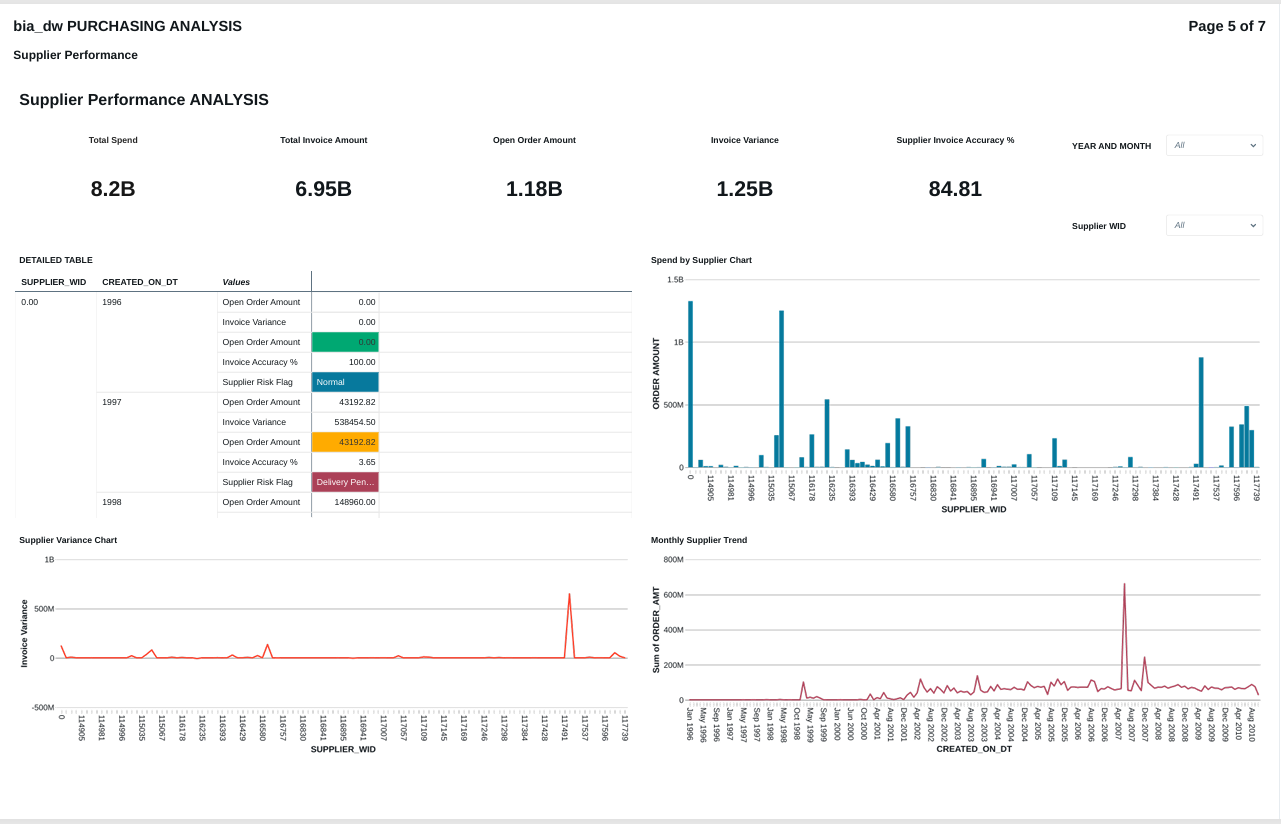Select the 1998 year row in table
This screenshot has width=1281, height=824.
(112, 502)
